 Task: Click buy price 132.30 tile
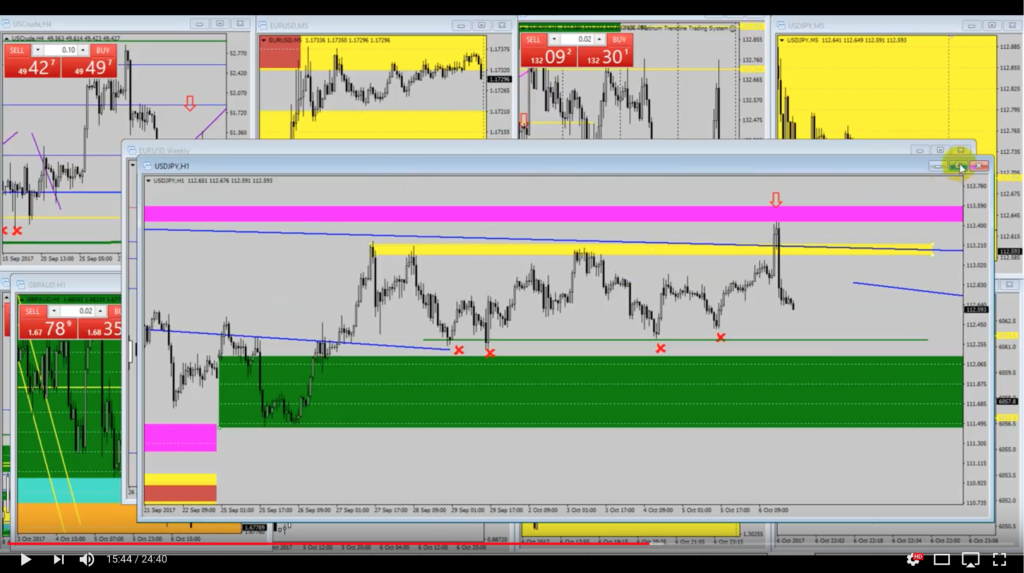pyautogui.click(x=605, y=57)
